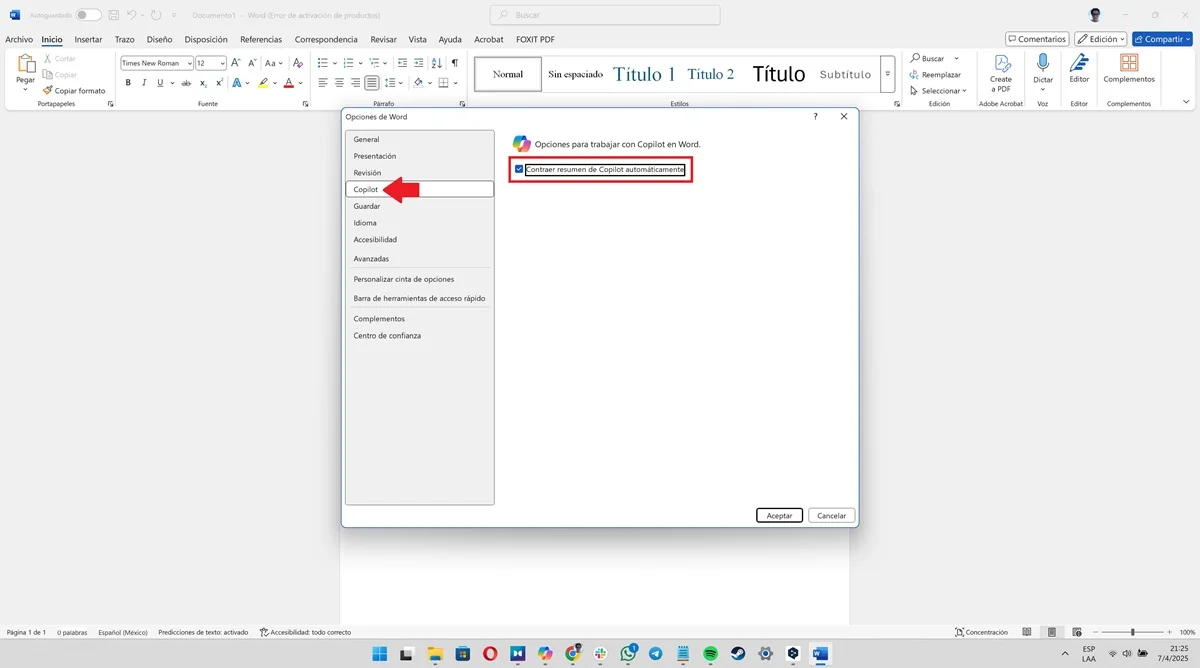Open the Comentarios pane button
1200x668 pixels.
[1037, 39]
